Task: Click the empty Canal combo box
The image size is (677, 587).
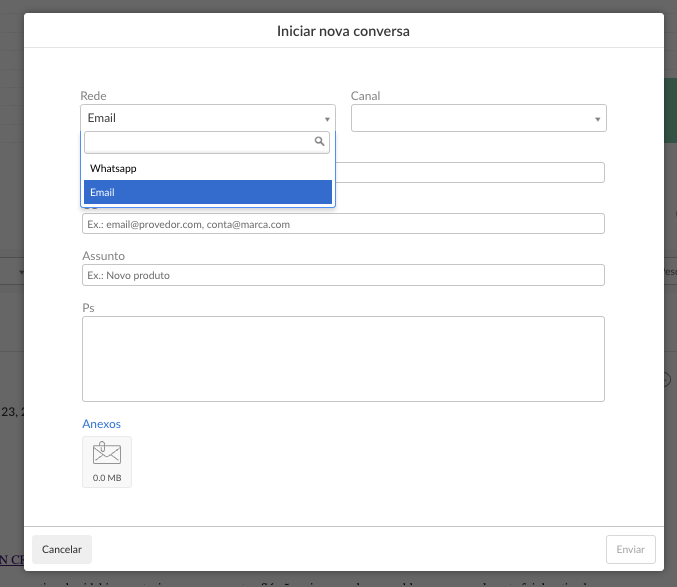Action: 470,118
